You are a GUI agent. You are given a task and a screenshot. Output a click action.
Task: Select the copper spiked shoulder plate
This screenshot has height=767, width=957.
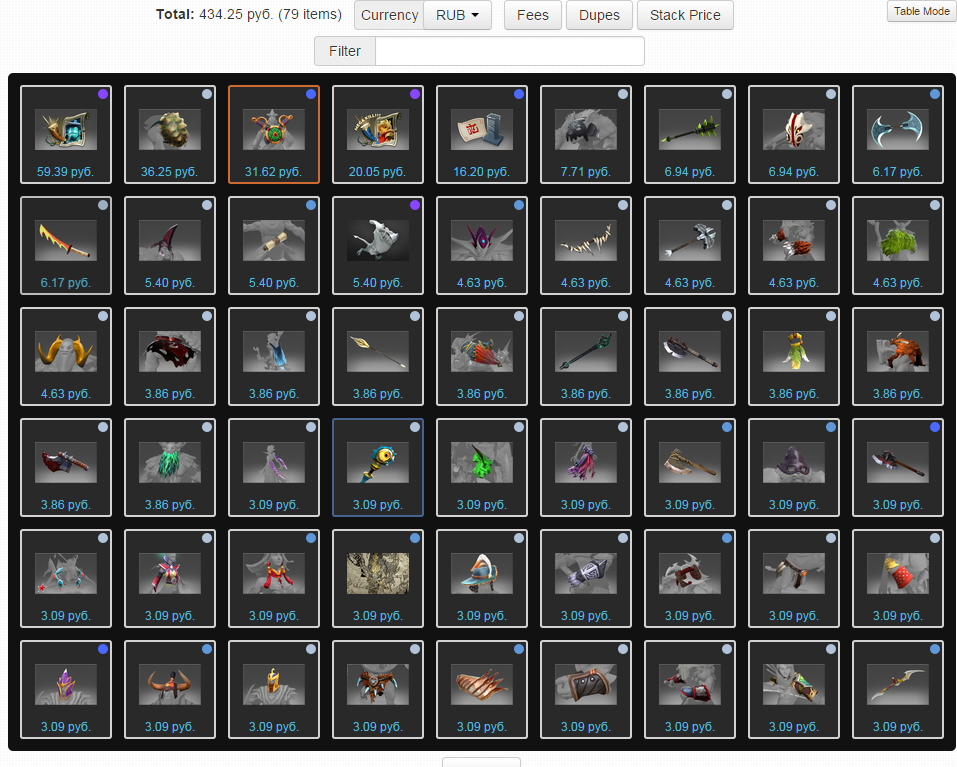[x=482, y=690]
